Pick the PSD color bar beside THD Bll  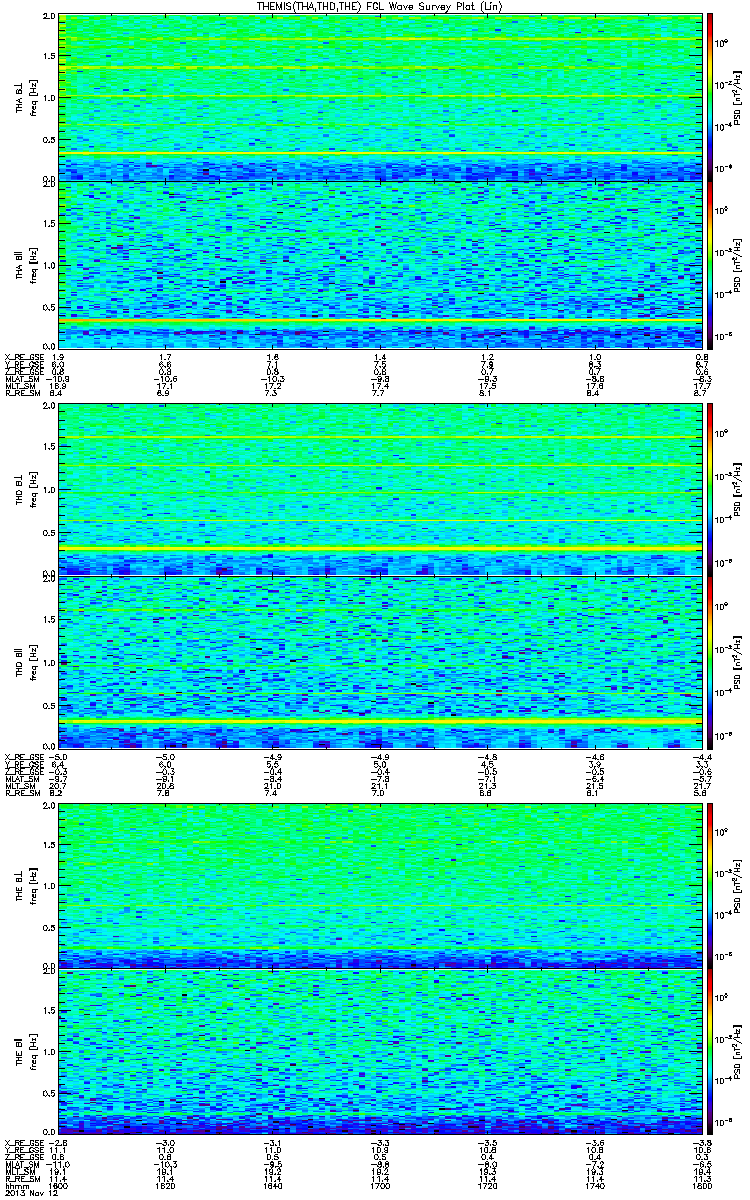pos(711,661)
